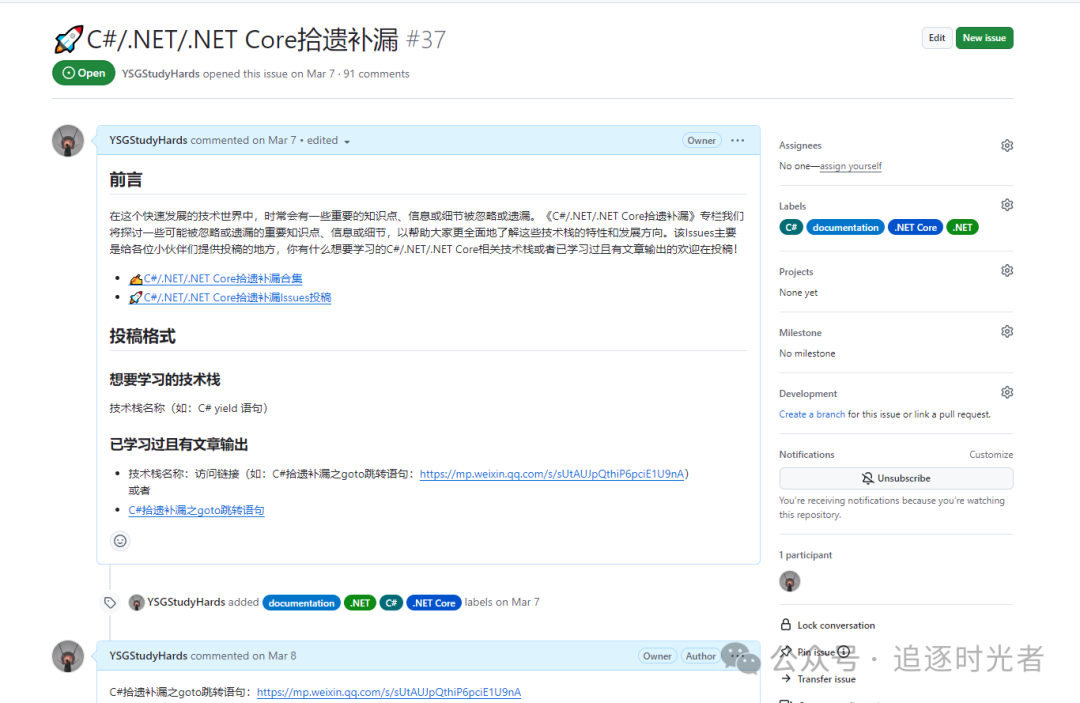Click 投稿格式 heading

point(143,336)
